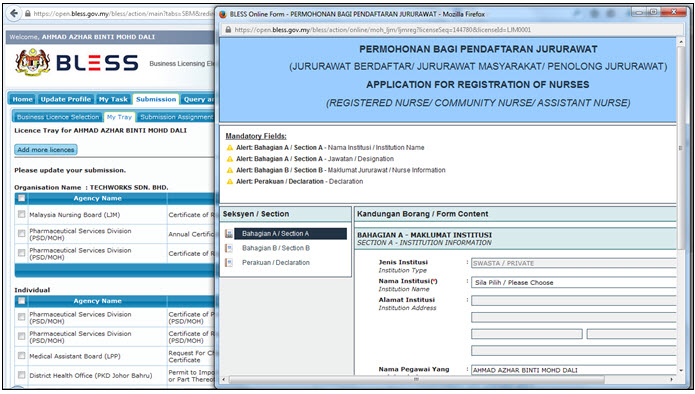Click the Jenis Institusi SWASTA / PRIVATE field
Viewport: 695px width, 394px height.
click(574, 263)
